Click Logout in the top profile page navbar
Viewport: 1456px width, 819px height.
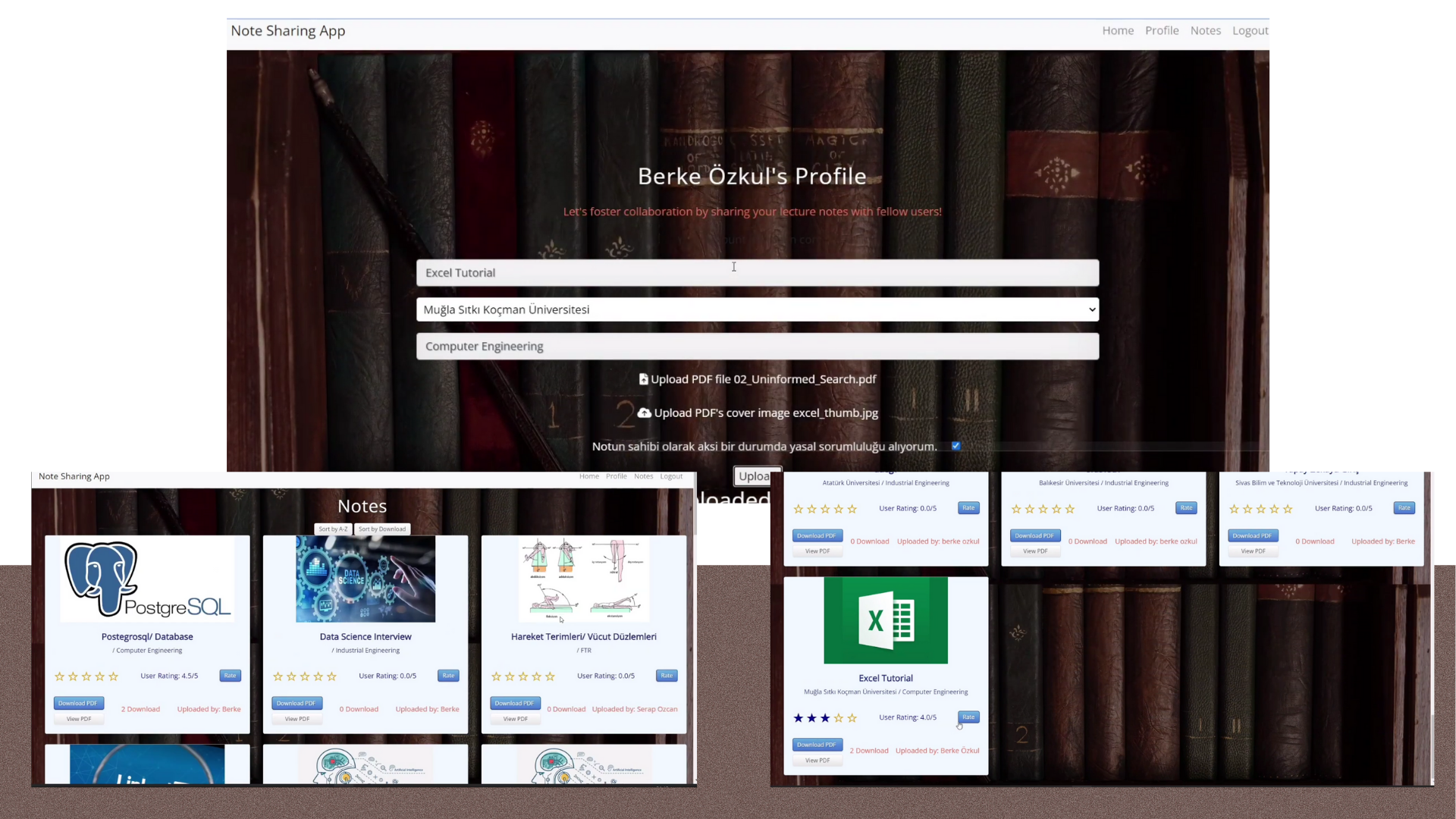pyautogui.click(x=1250, y=30)
